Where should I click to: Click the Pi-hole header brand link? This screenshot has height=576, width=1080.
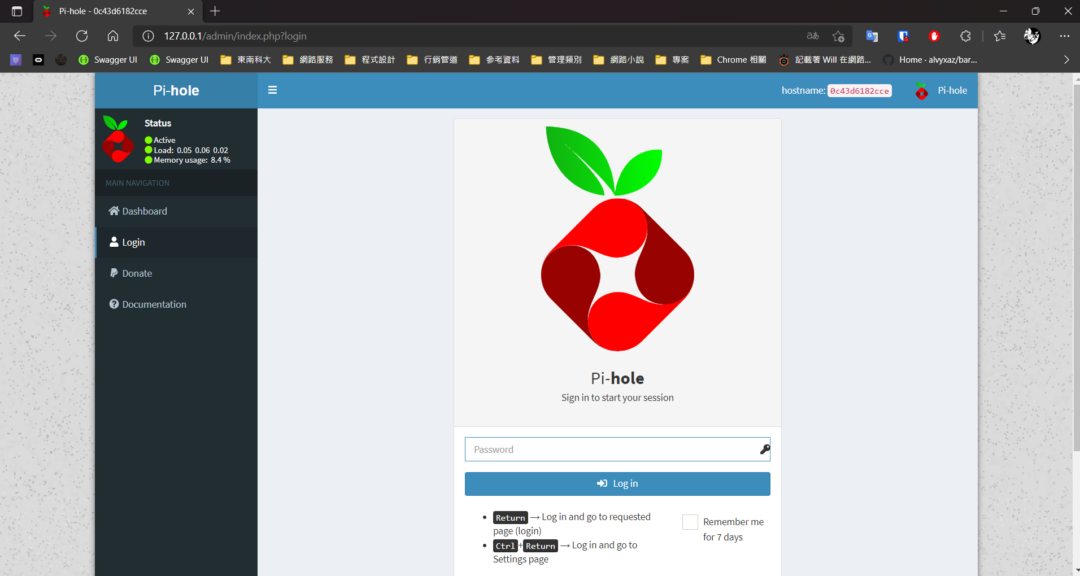pos(176,90)
